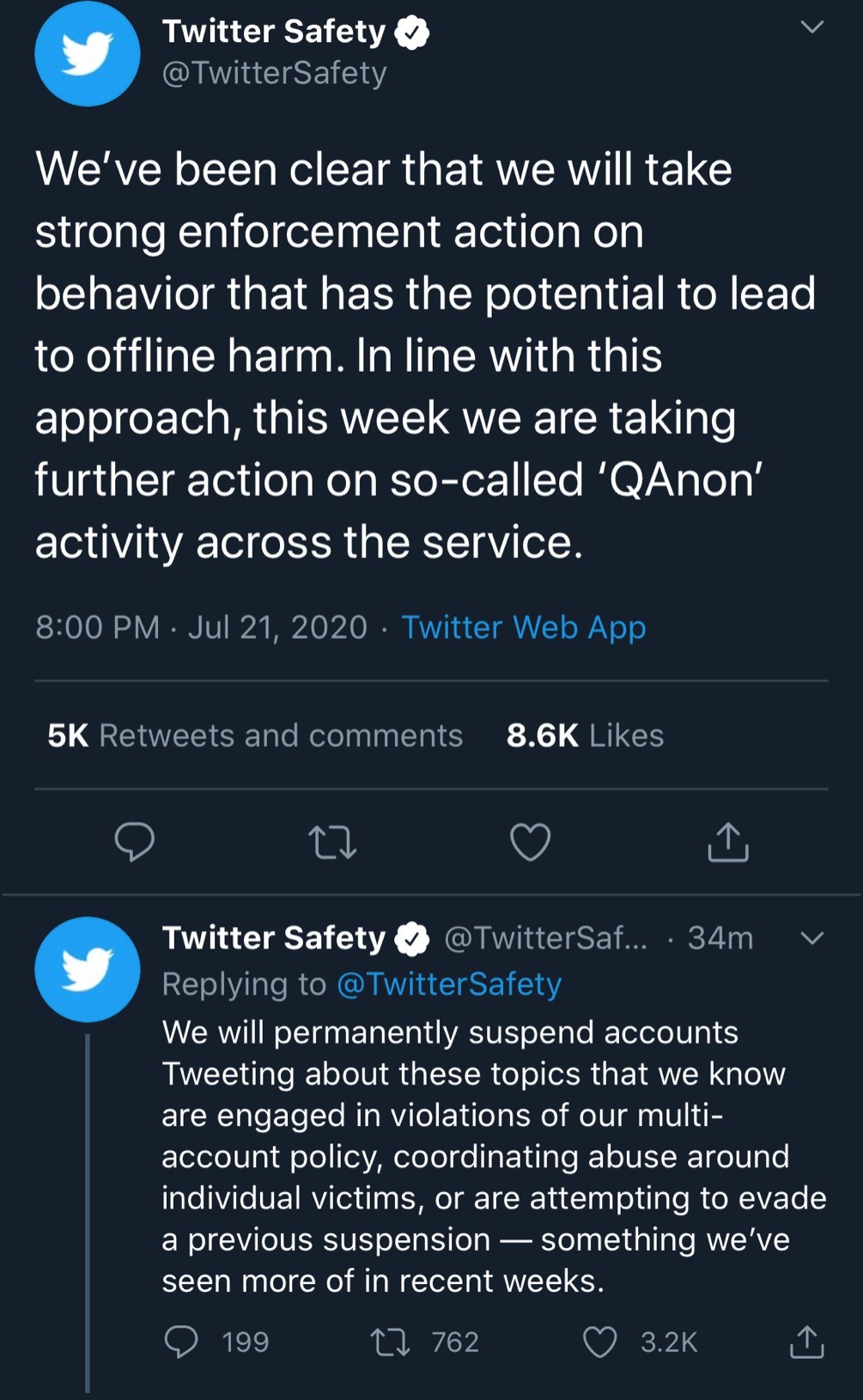
Task: Open the reply's 34m timestamp
Action: point(720,938)
